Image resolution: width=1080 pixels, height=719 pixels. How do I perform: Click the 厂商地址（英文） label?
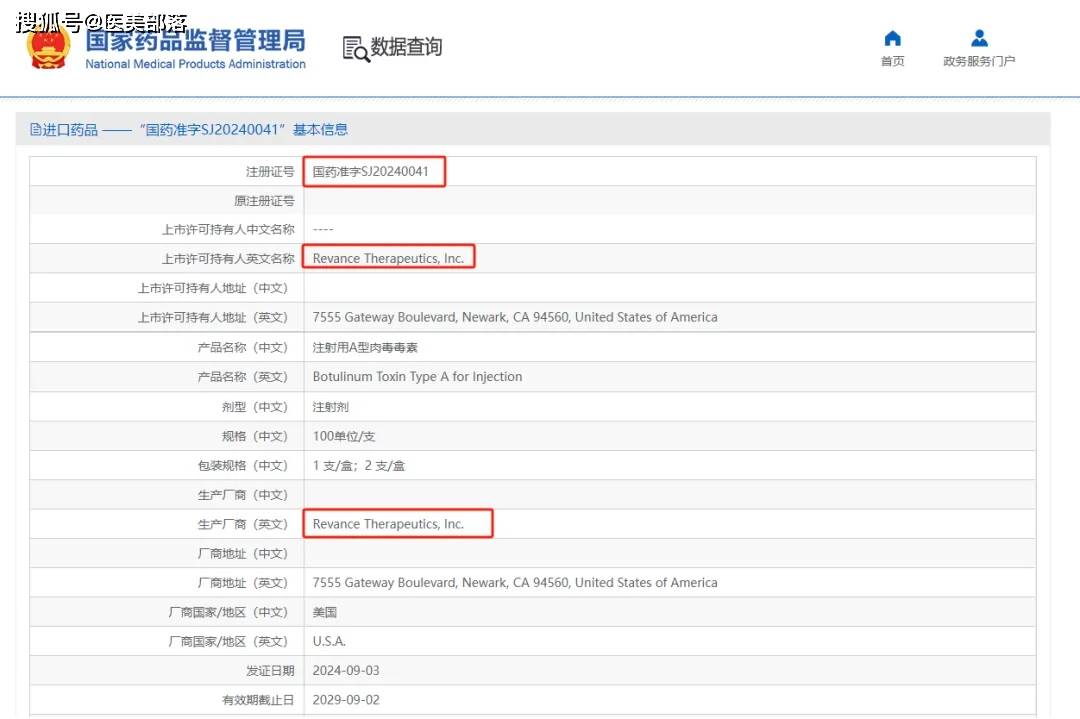click(x=242, y=583)
